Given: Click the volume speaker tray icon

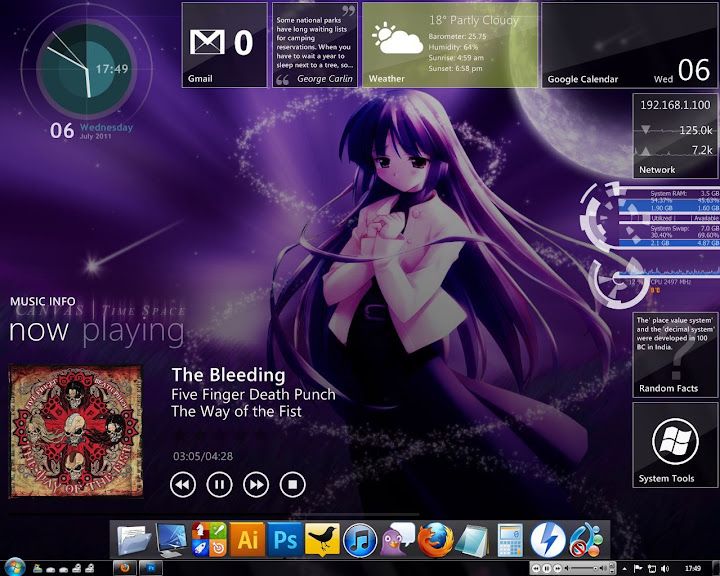Looking at the screenshot, I should (x=664, y=569).
